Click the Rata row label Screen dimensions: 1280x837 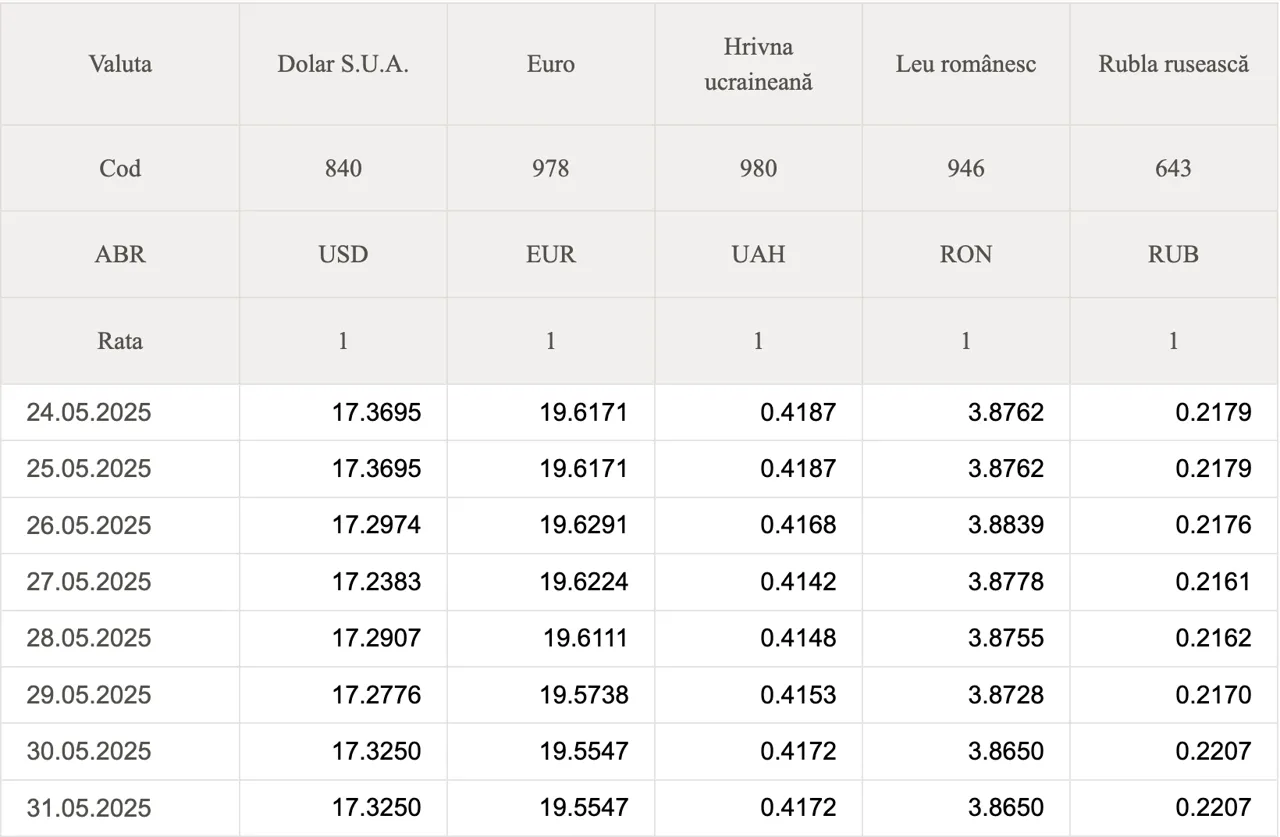pyautogui.click(x=120, y=341)
